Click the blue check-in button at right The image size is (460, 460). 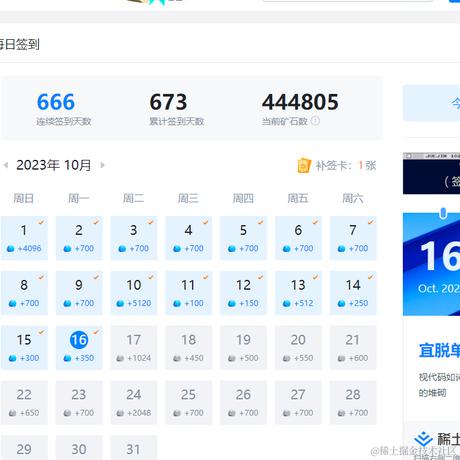tap(431, 103)
